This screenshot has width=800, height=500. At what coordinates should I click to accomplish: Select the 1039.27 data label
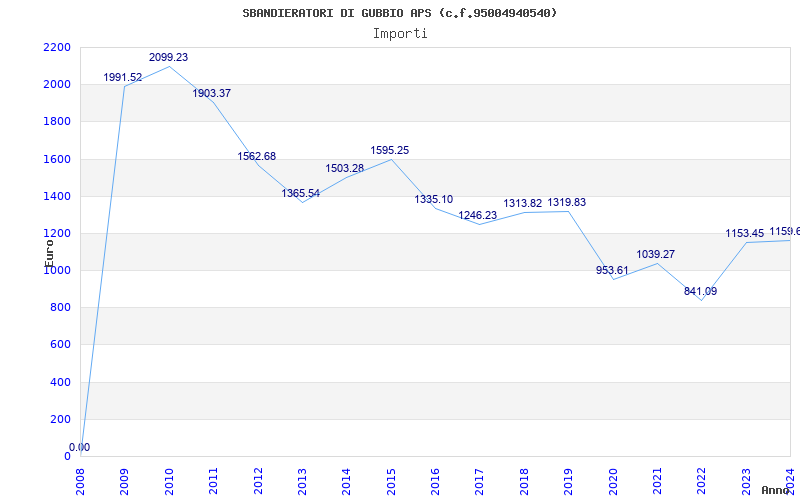(x=656, y=254)
